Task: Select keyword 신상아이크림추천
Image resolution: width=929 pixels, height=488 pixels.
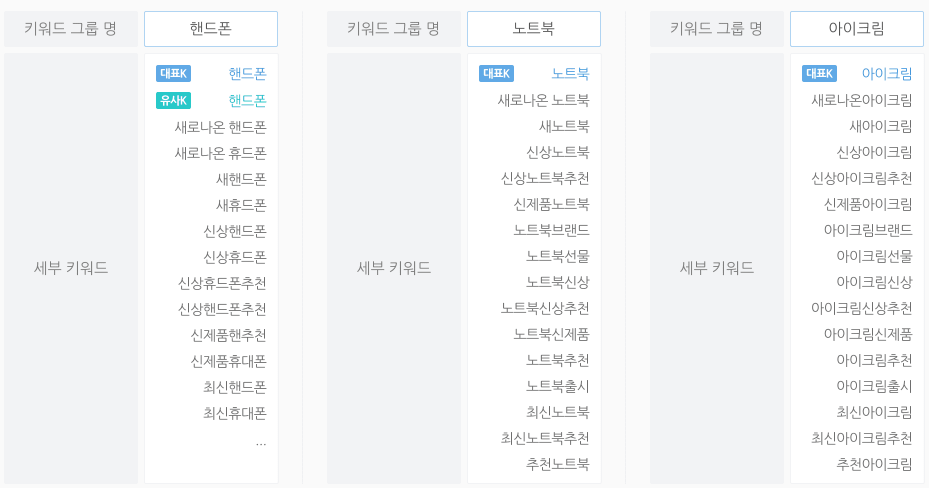Action: 861,178
